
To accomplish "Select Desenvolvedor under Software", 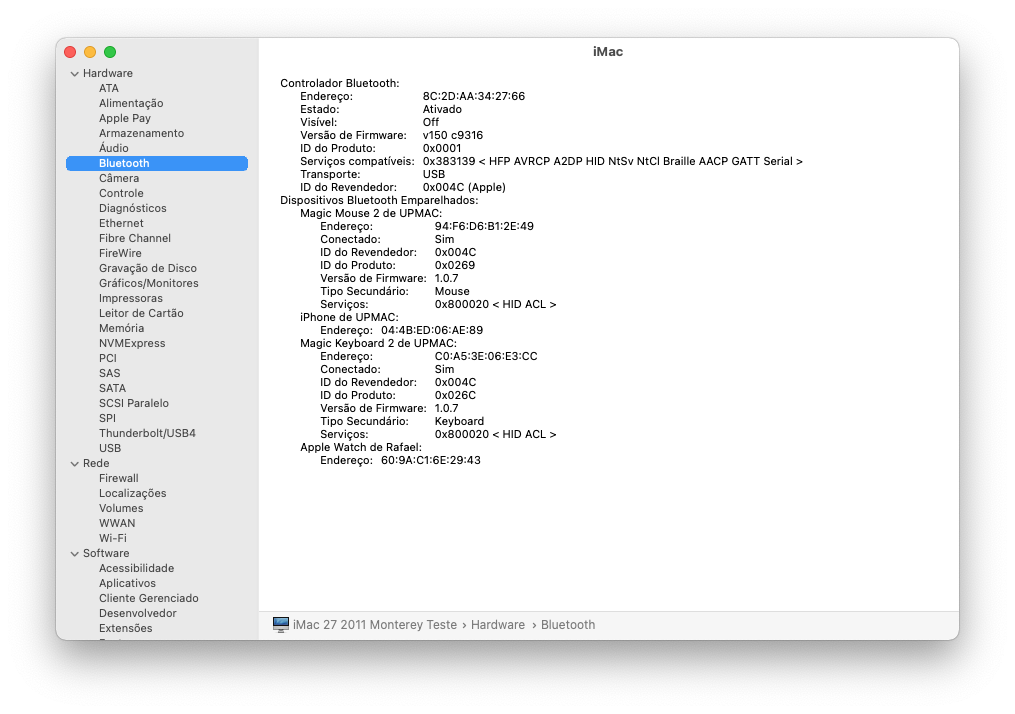I will click(x=137, y=613).
